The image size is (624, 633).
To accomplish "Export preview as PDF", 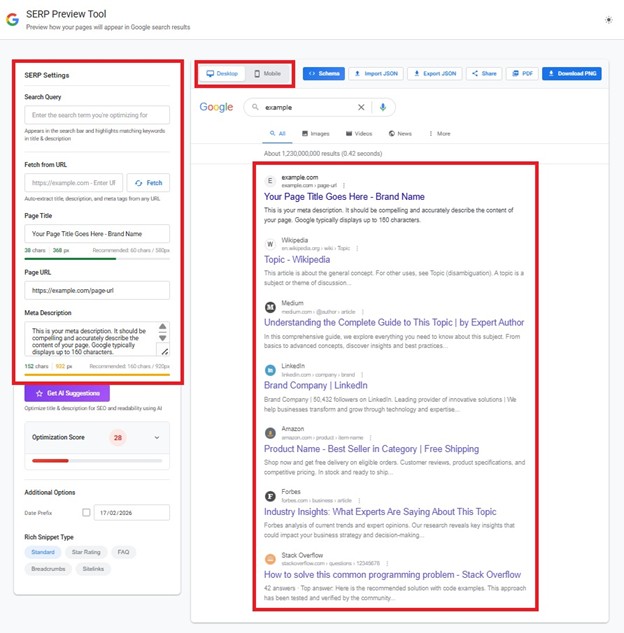I will [523, 74].
